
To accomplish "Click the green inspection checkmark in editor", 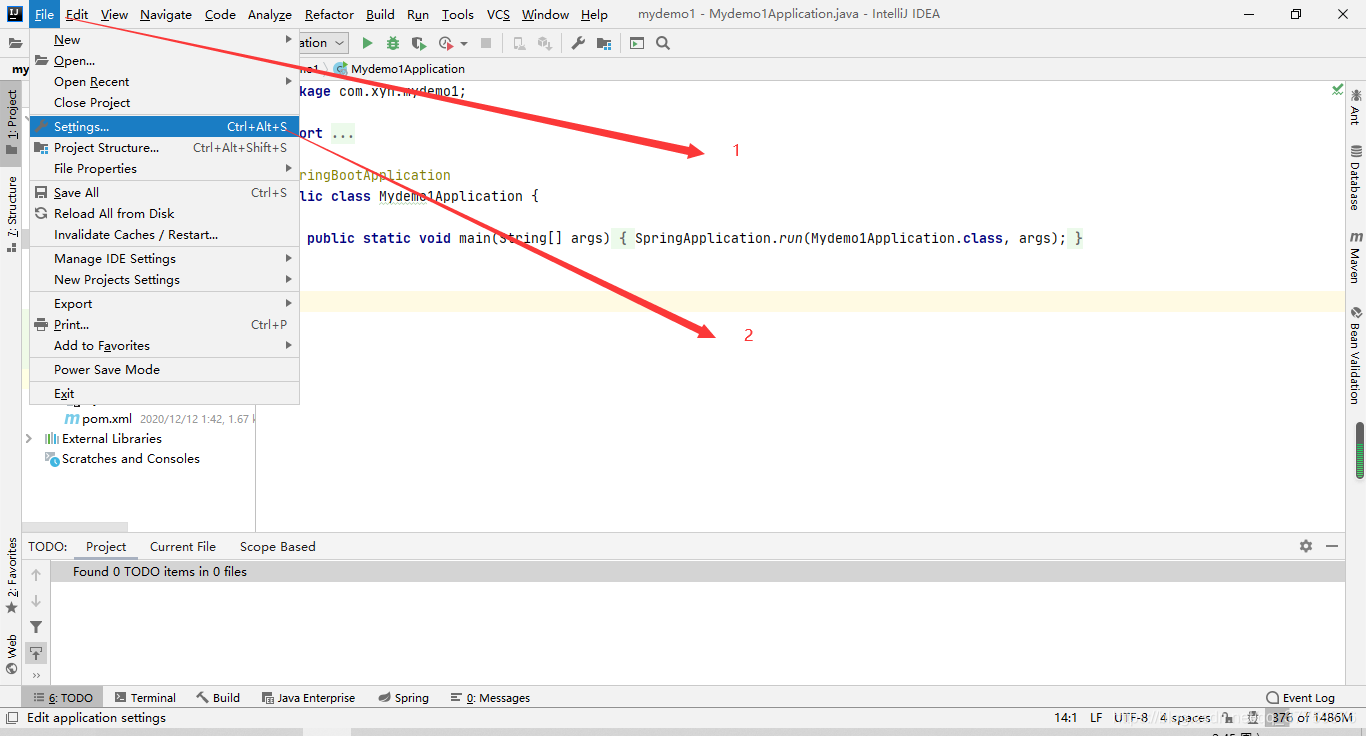I will [x=1337, y=90].
